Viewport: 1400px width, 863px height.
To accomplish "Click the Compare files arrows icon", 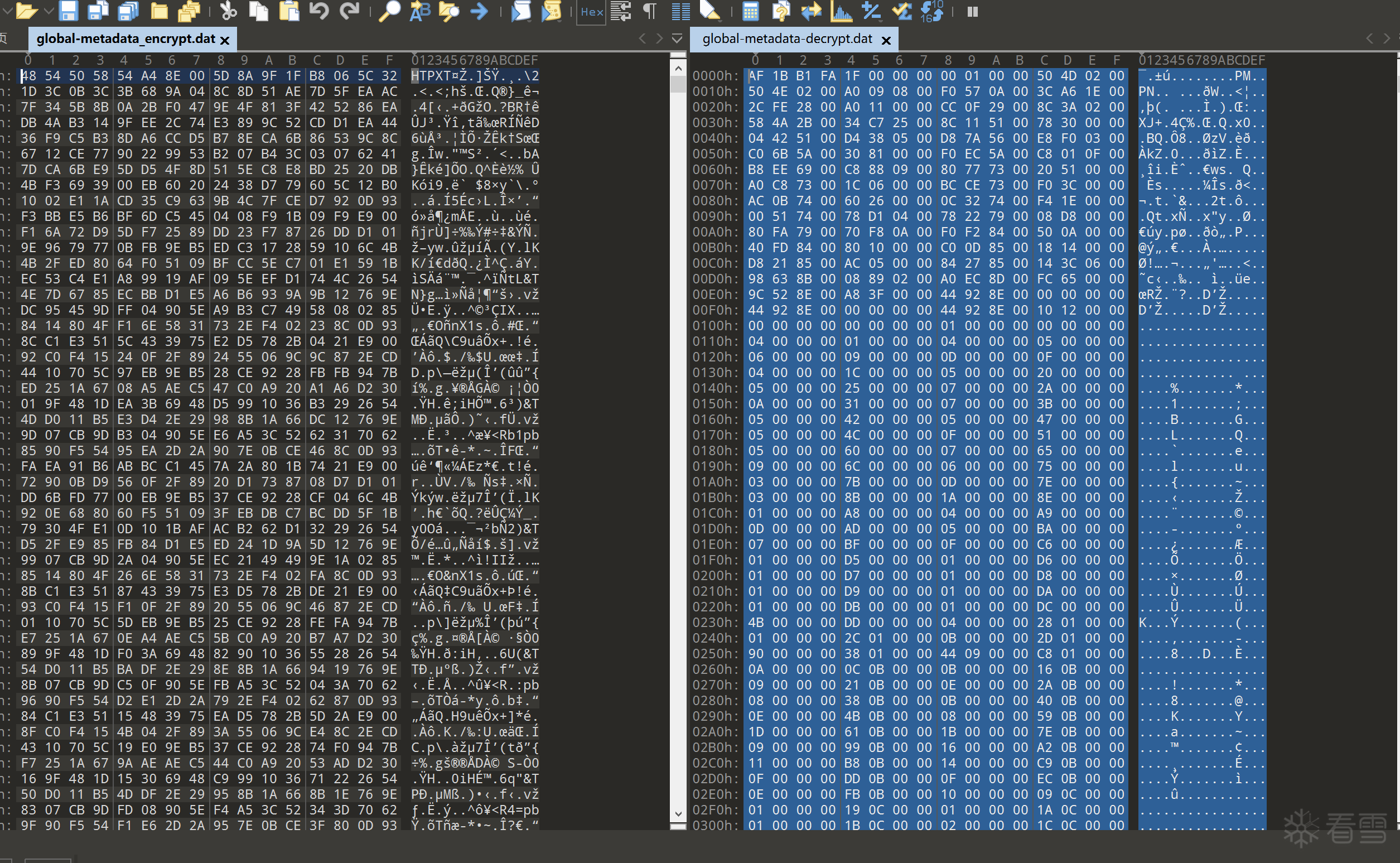I will pos(811,10).
